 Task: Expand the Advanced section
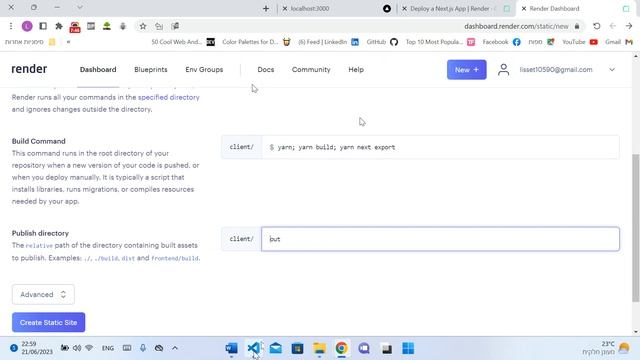43,294
